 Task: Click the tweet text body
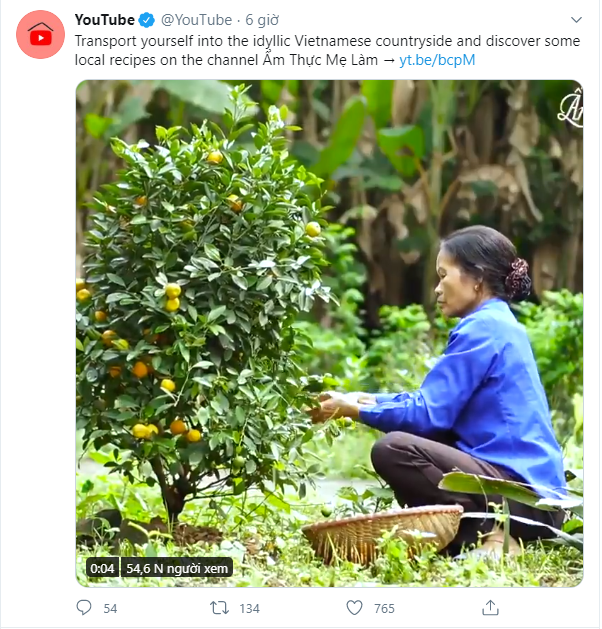tap(327, 51)
